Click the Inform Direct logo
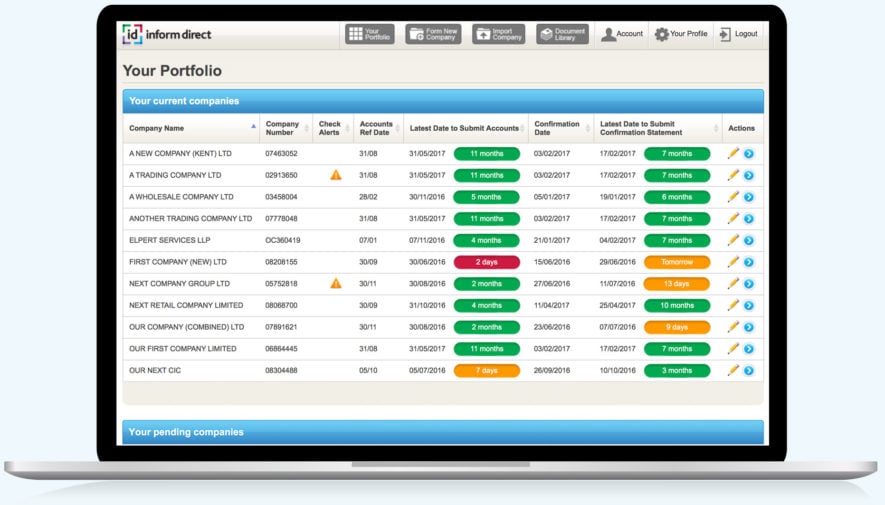Screen dimensions: 885x505 click(166, 34)
